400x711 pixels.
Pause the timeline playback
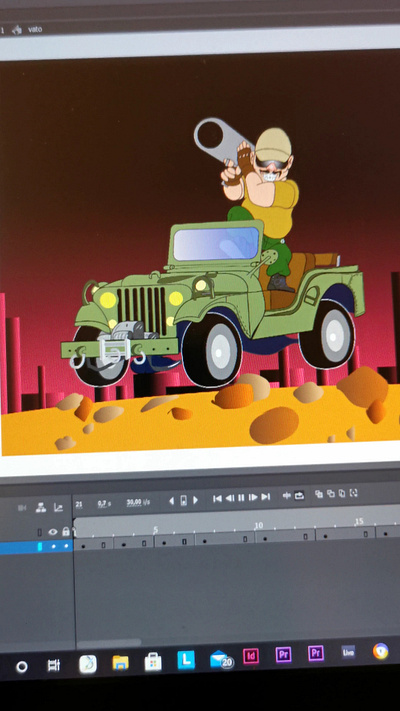pos(241,497)
